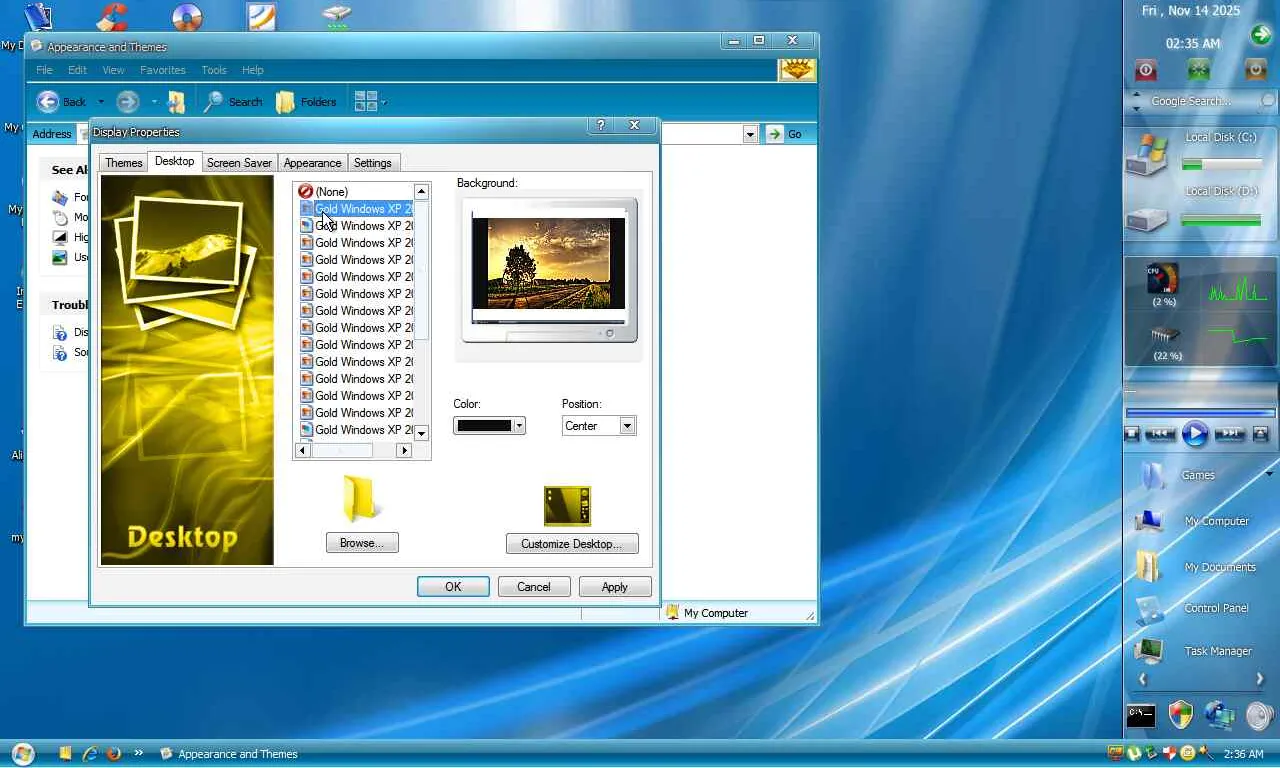This screenshot has width=1280, height=768.
Task: Open CCleaner desktop icon
Action: 111,17
